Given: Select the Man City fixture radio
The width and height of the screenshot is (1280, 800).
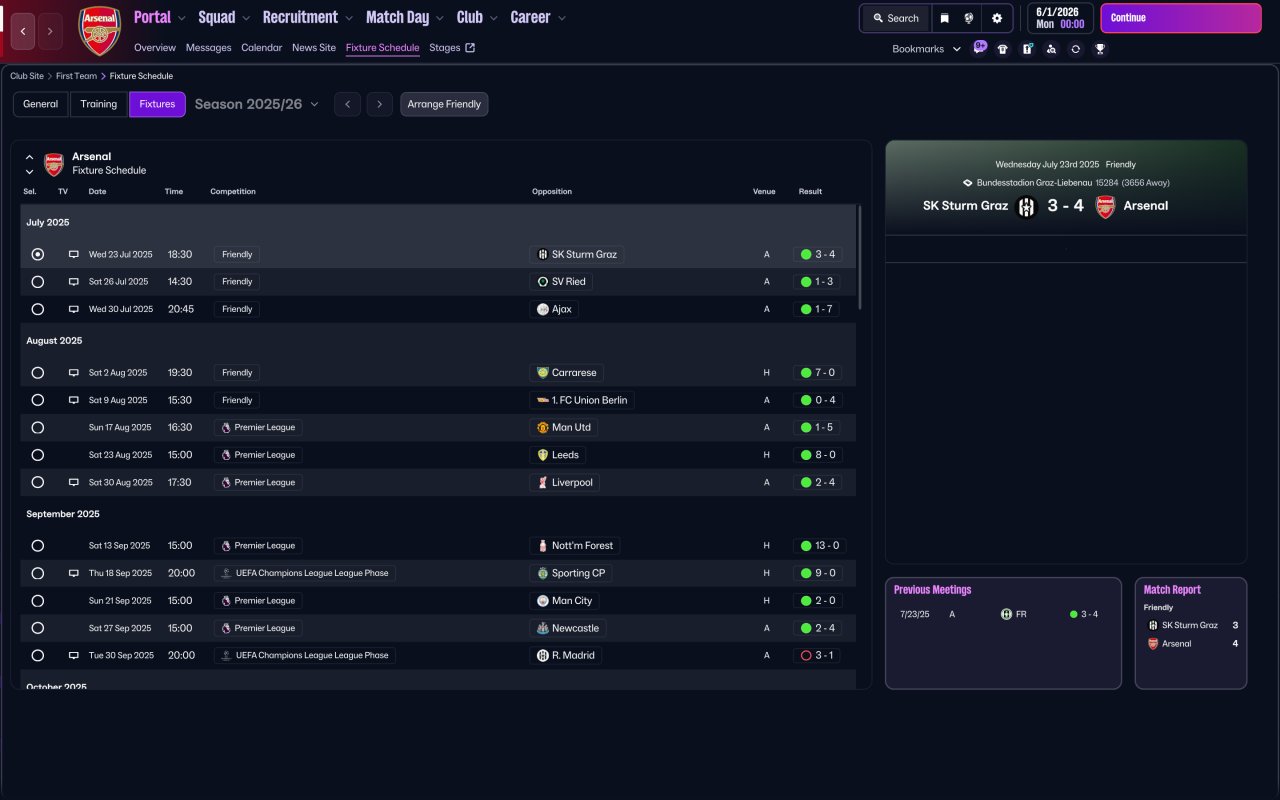Looking at the screenshot, I should click(x=38, y=601).
